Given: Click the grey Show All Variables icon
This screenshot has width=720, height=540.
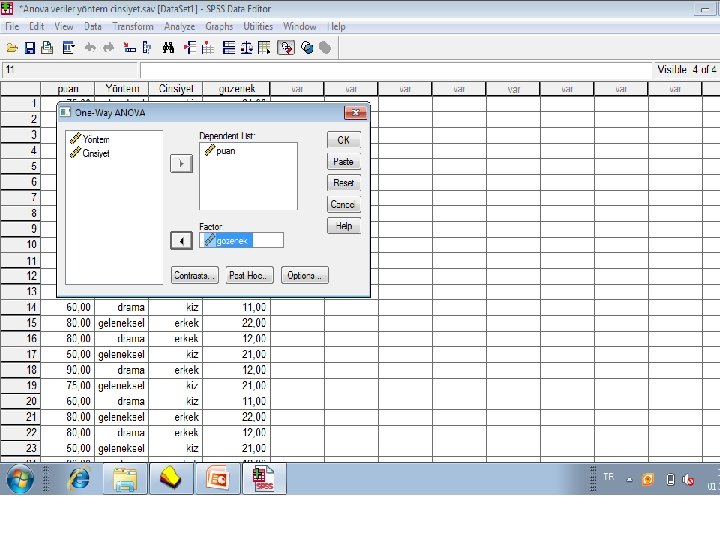Looking at the screenshot, I should 325,48.
